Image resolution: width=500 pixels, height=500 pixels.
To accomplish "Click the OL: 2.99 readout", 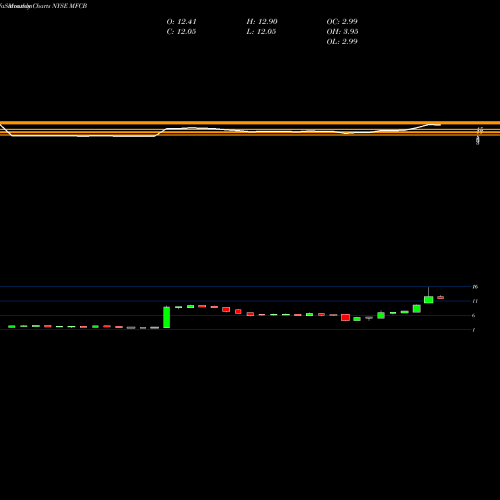I will tap(342, 42).
